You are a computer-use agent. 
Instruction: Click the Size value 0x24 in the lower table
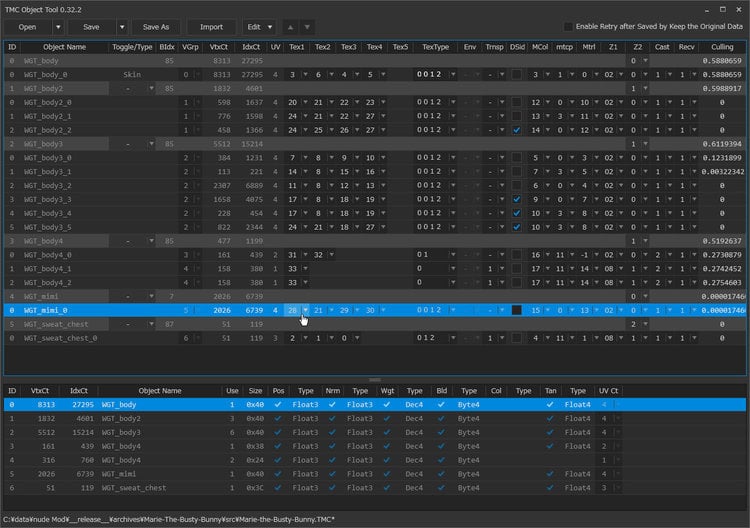click(x=255, y=460)
